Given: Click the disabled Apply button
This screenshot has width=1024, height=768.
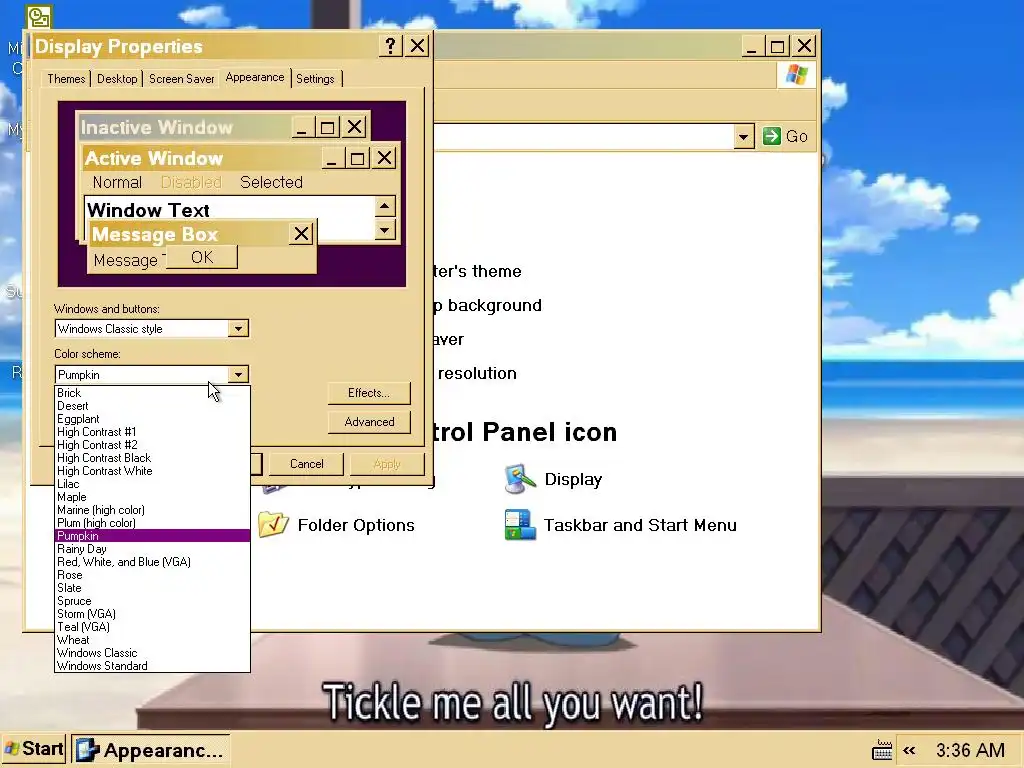Looking at the screenshot, I should [387, 464].
